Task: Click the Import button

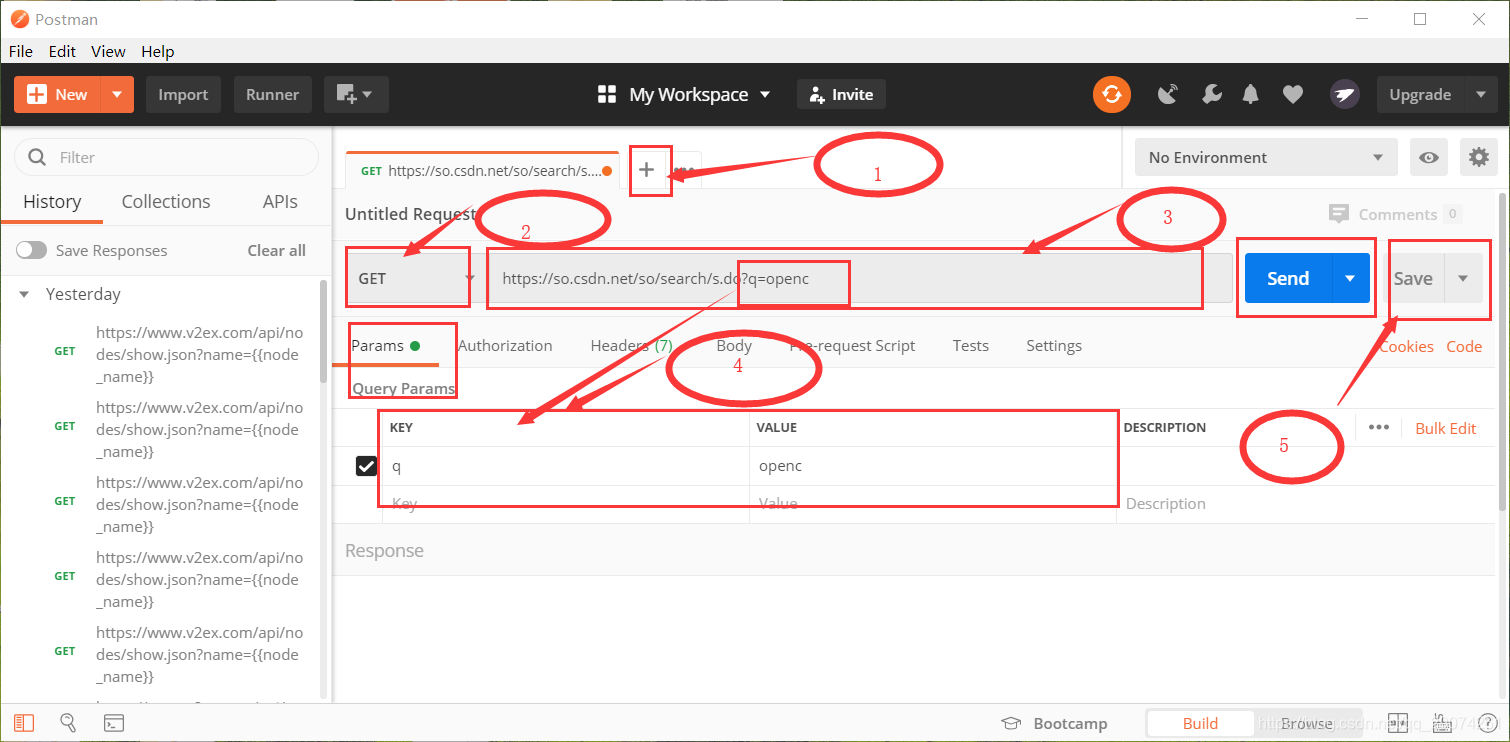Action: click(x=183, y=95)
